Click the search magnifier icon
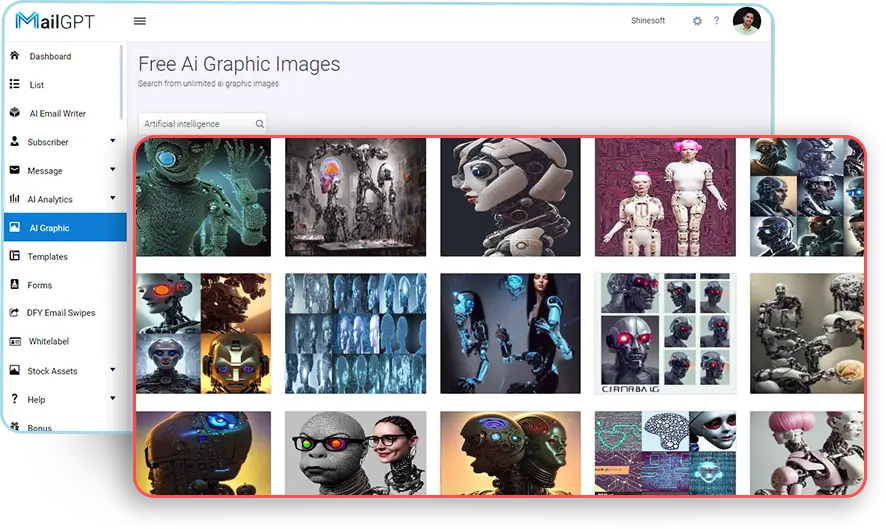Screen dimensions: 886x529 pyautogui.click(x=259, y=124)
